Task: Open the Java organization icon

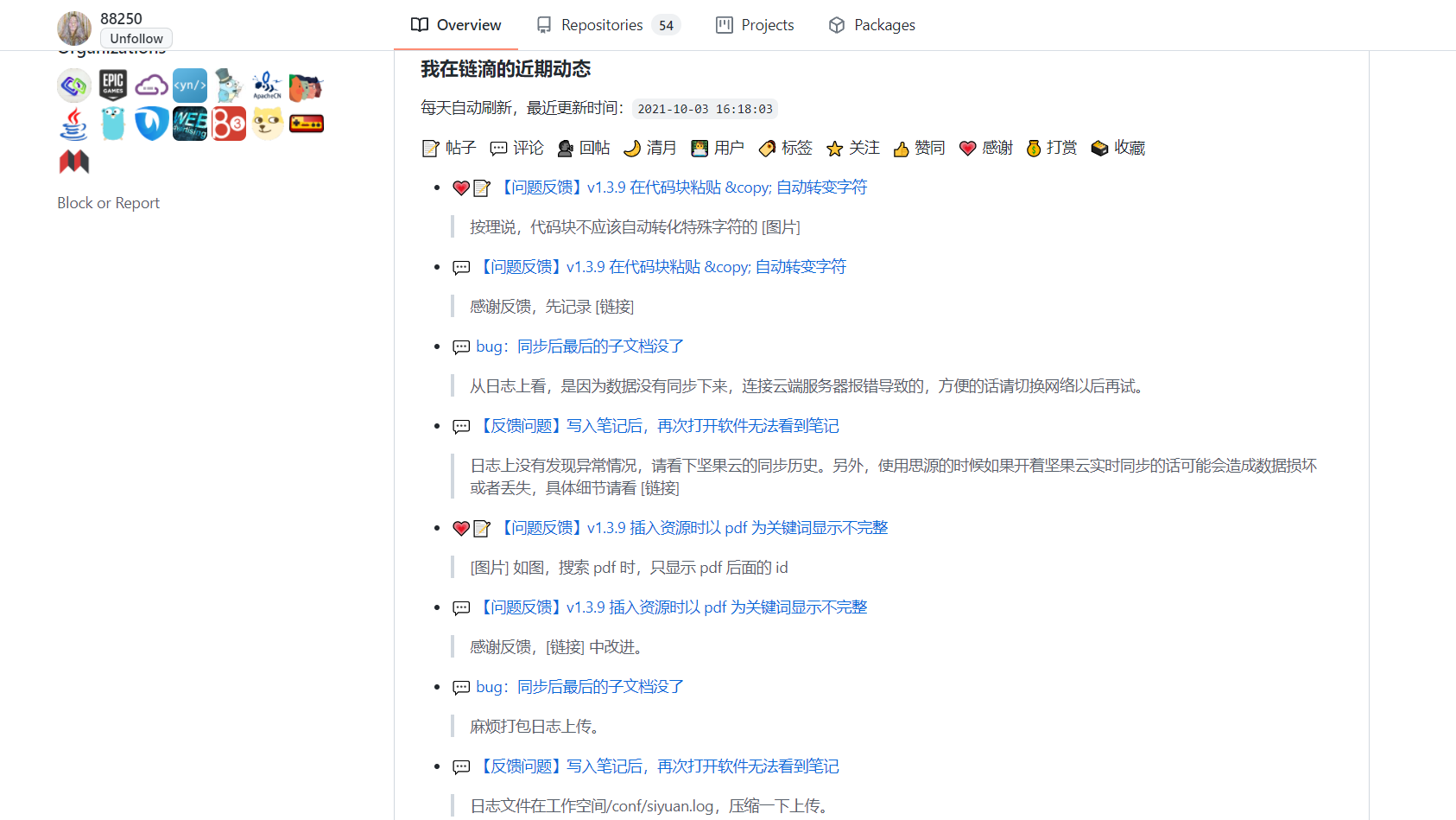Action: pos(74,124)
